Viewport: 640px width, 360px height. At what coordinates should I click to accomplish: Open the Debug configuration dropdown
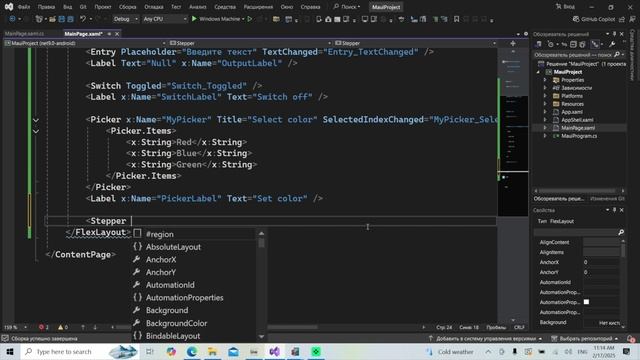tap(125, 19)
